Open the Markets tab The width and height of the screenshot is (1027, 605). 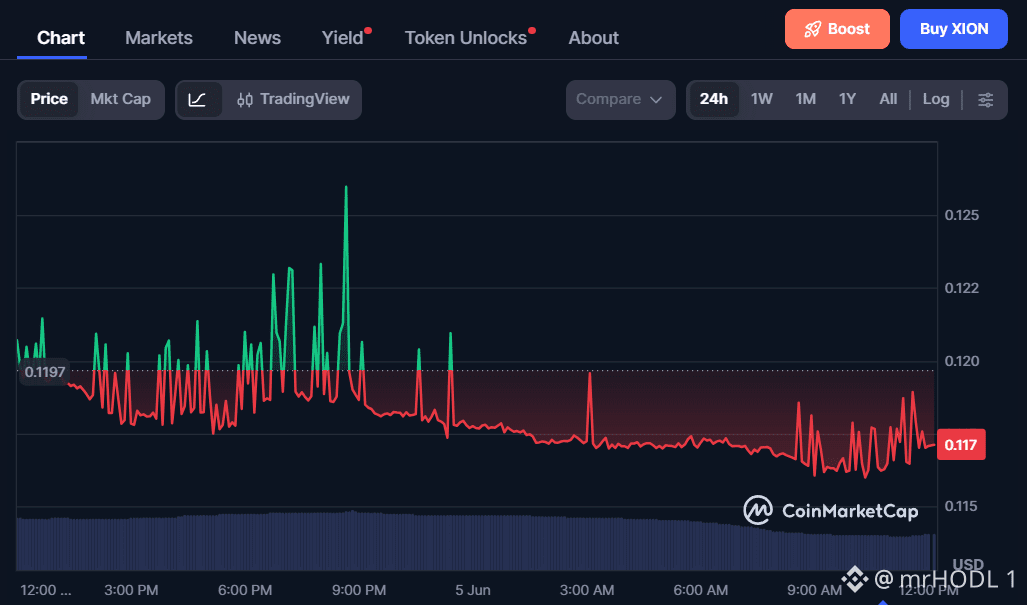[159, 38]
